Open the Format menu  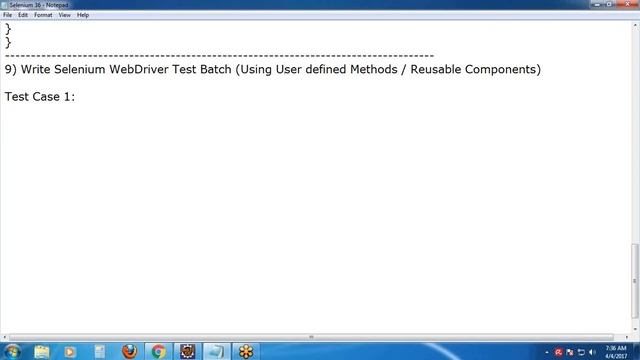click(43, 15)
